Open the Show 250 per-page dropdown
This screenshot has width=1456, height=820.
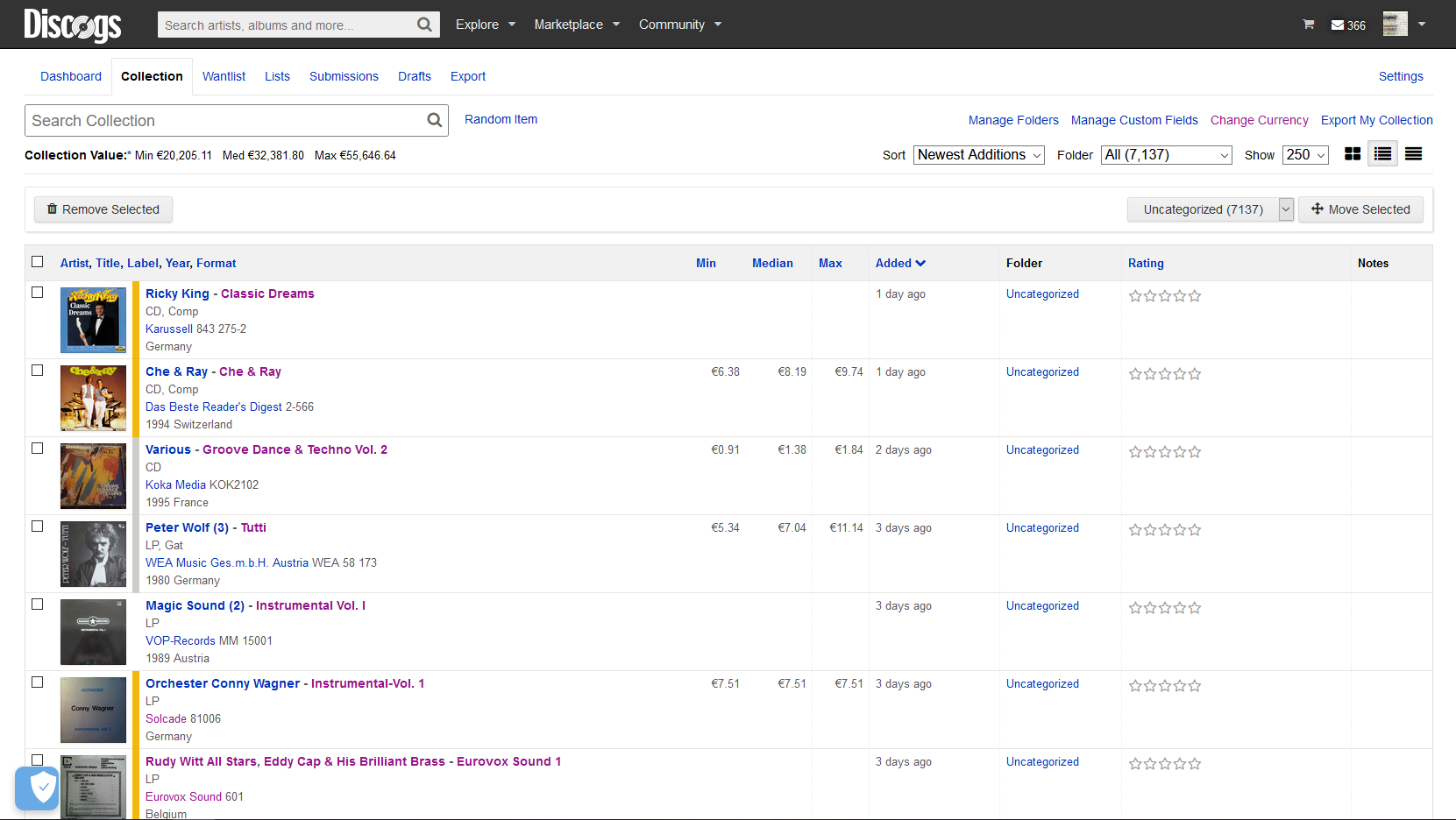[x=1306, y=155]
